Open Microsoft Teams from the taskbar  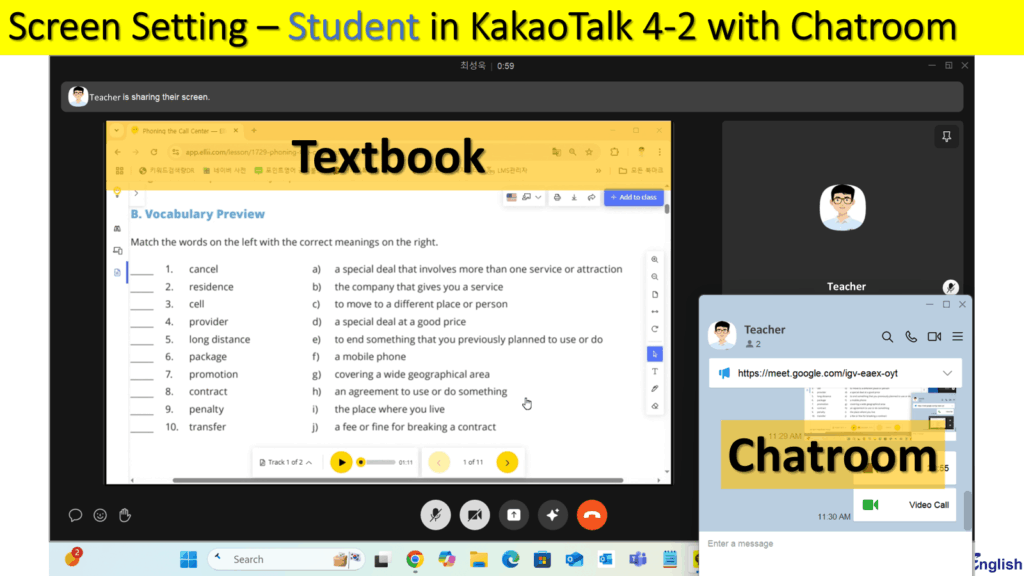click(x=637, y=560)
